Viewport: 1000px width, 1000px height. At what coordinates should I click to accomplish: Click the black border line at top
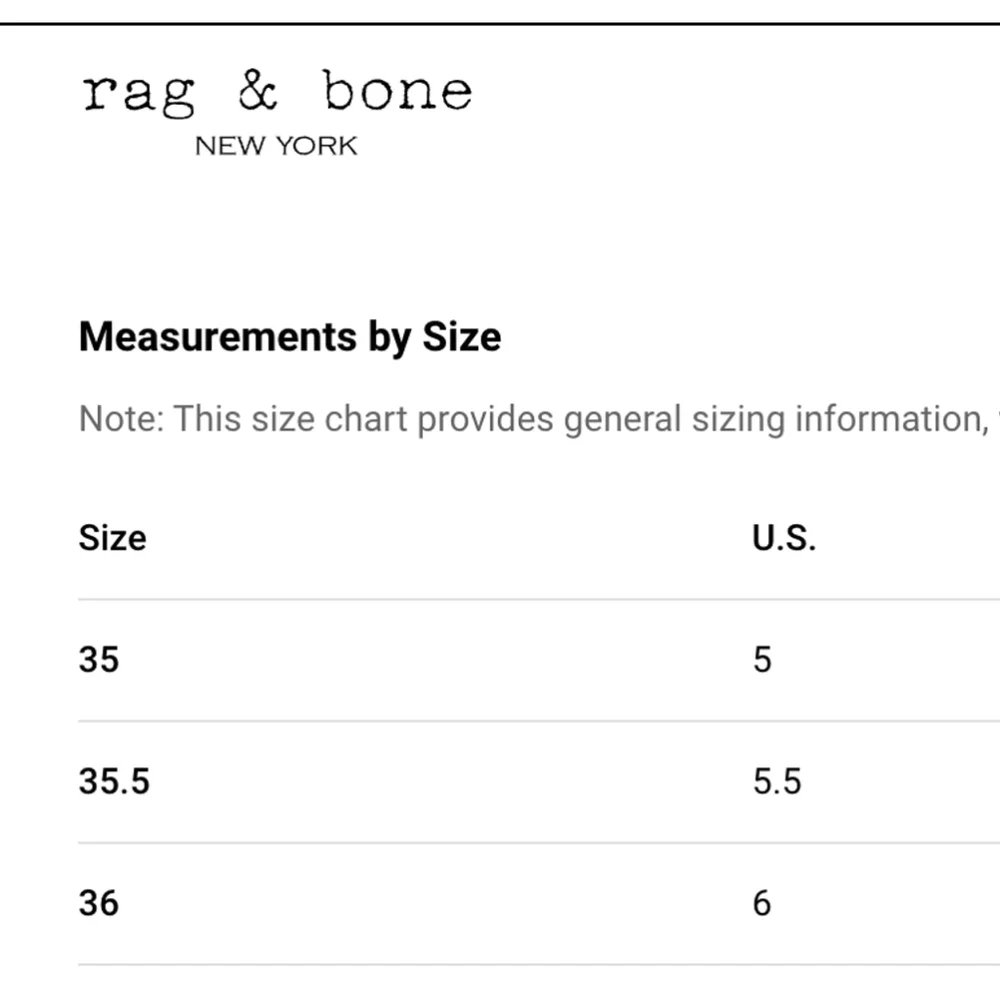(500, 24)
